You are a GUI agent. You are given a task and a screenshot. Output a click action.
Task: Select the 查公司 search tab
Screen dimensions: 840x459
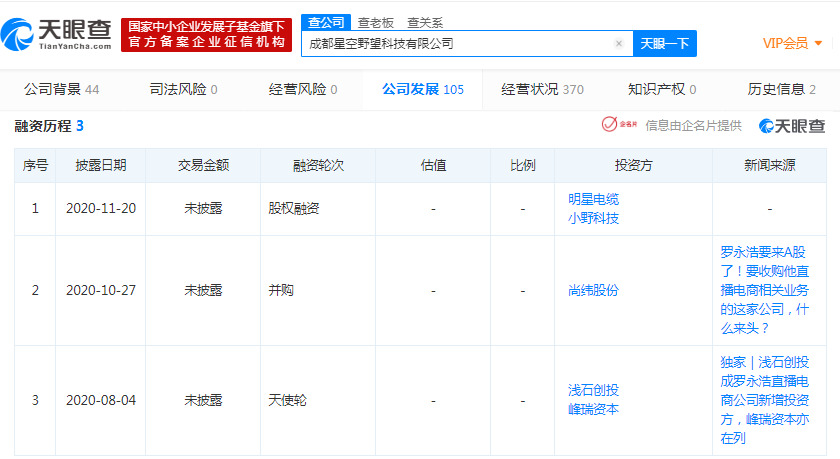pyautogui.click(x=326, y=22)
